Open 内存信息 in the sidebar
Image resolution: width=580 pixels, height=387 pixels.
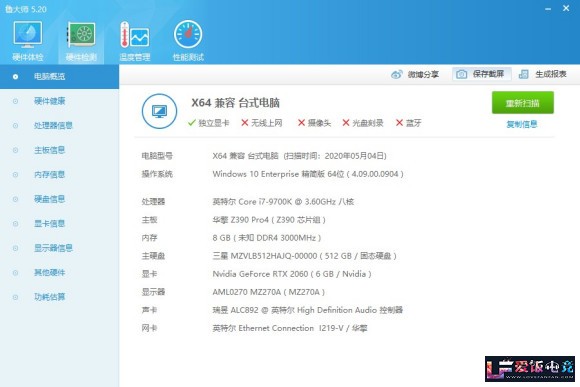point(59,174)
